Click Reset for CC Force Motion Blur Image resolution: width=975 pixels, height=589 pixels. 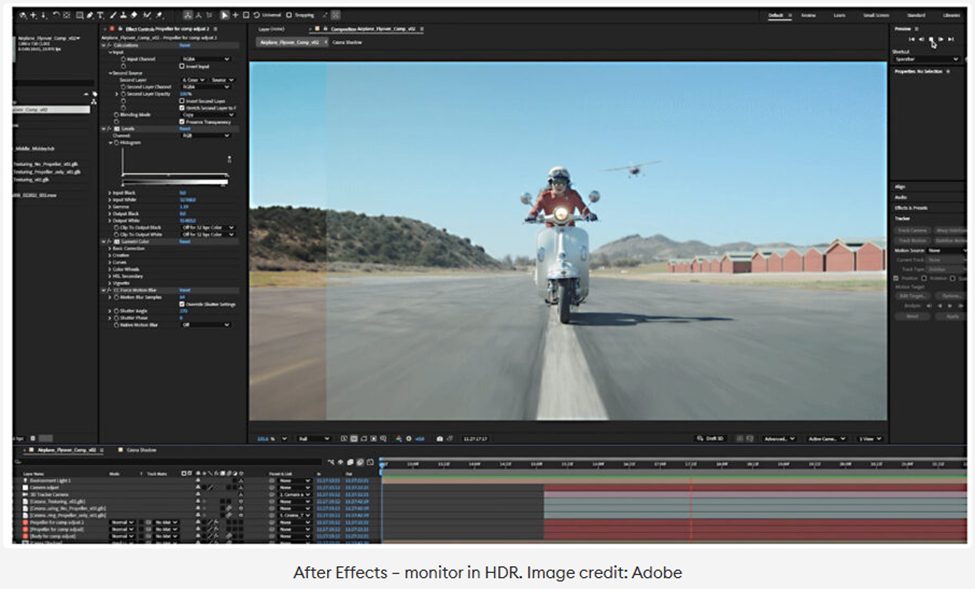point(185,290)
